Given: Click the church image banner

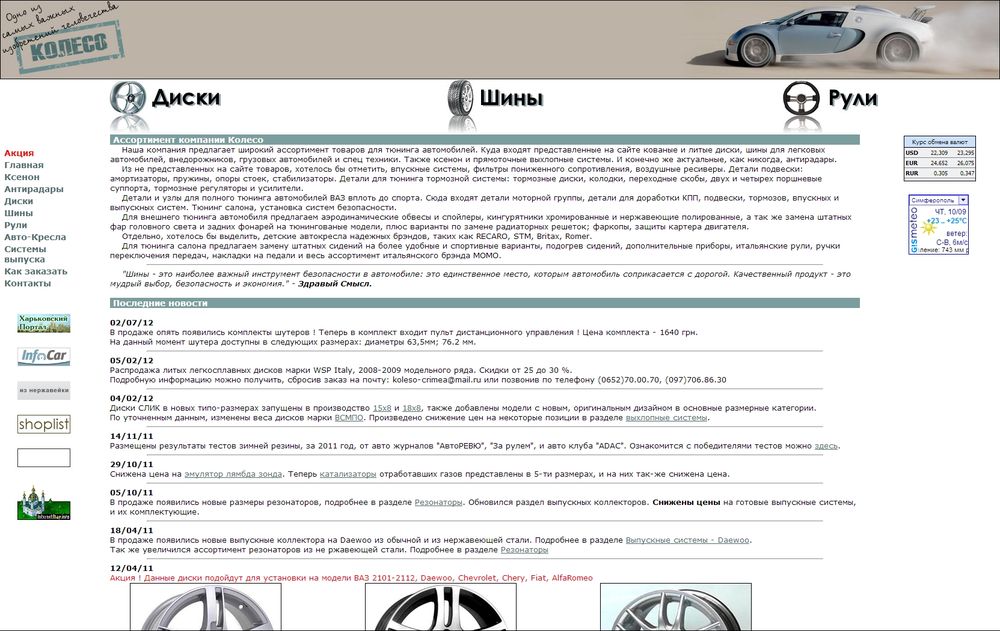Looking at the screenshot, I should [x=43, y=503].
